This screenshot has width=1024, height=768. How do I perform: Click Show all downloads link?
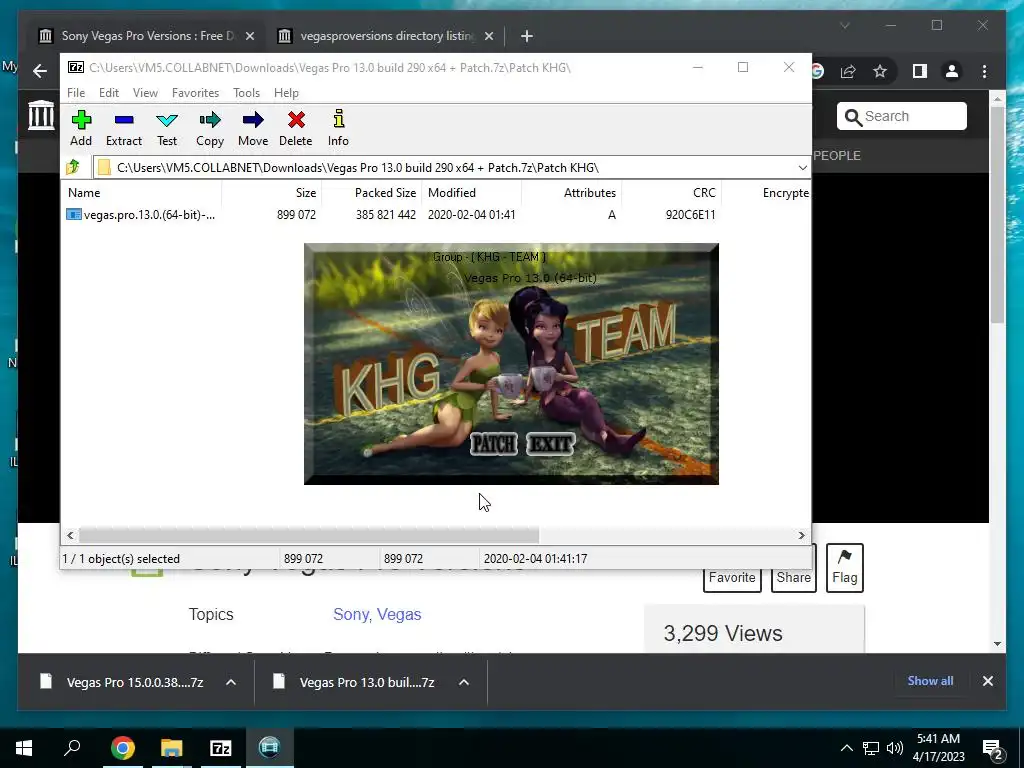coord(930,680)
